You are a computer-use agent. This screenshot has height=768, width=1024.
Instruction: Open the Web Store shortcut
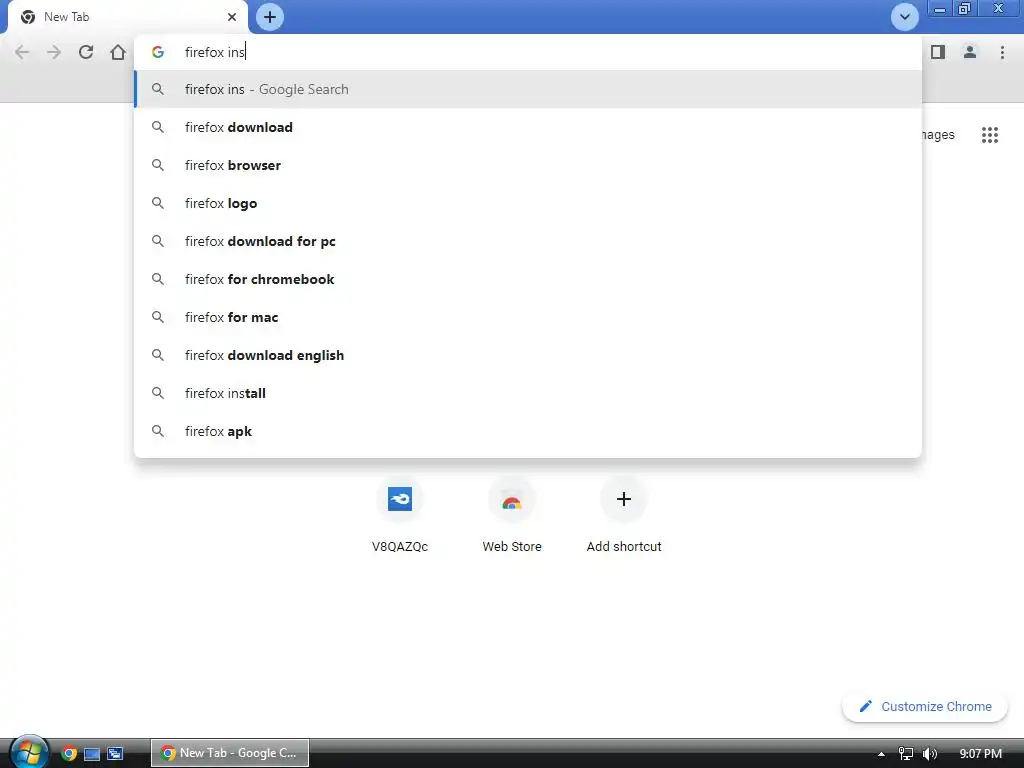(512, 516)
